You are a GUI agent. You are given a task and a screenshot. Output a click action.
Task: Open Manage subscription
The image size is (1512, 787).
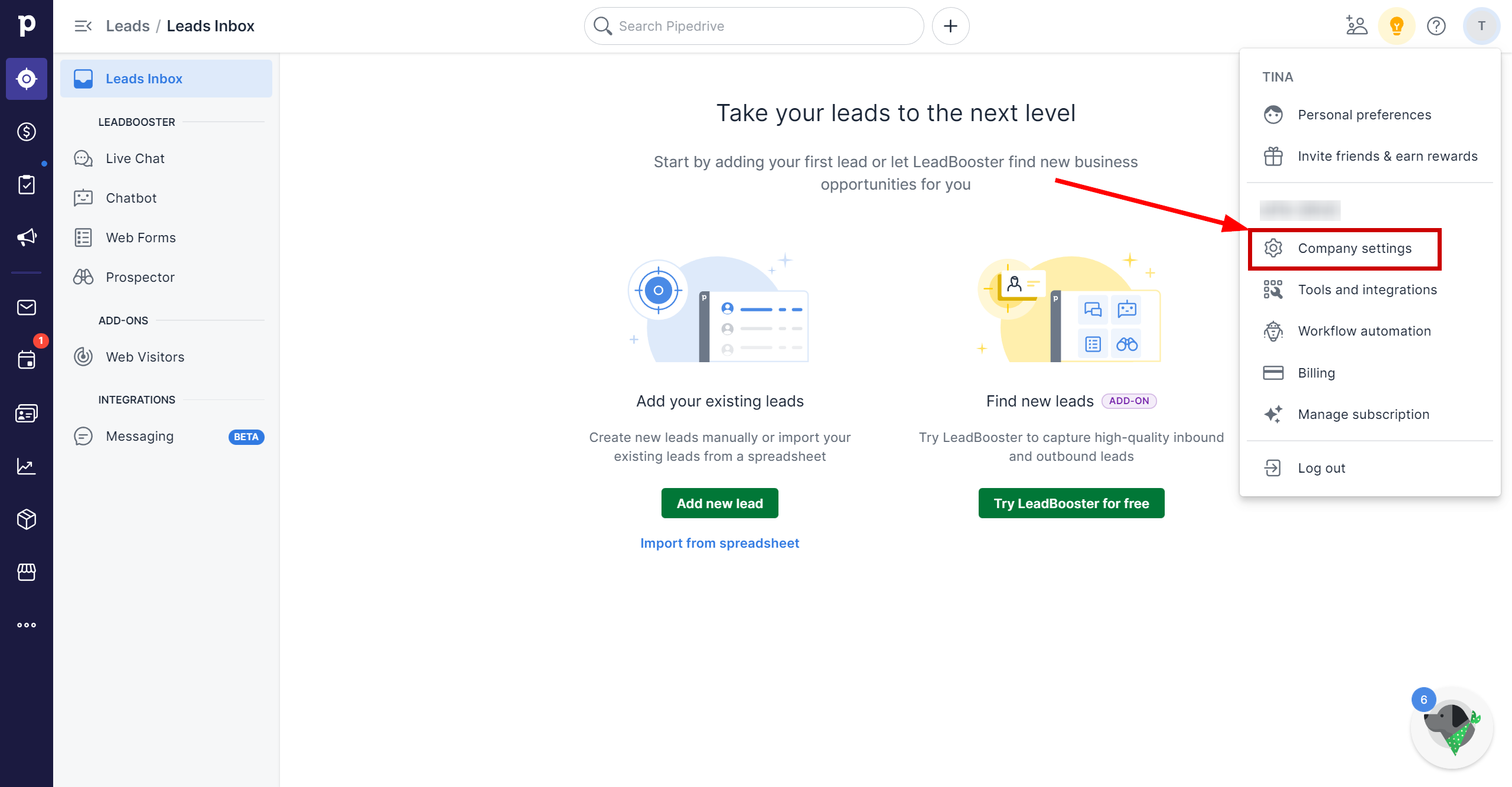(1370, 414)
